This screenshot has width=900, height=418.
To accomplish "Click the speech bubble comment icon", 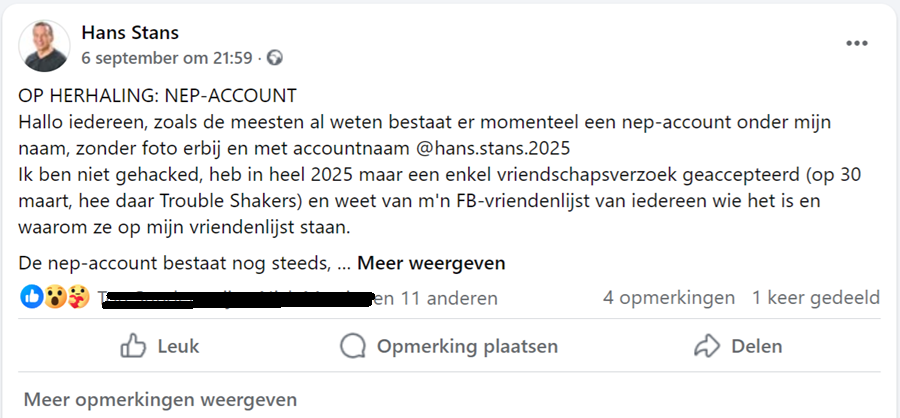I will 353,346.
